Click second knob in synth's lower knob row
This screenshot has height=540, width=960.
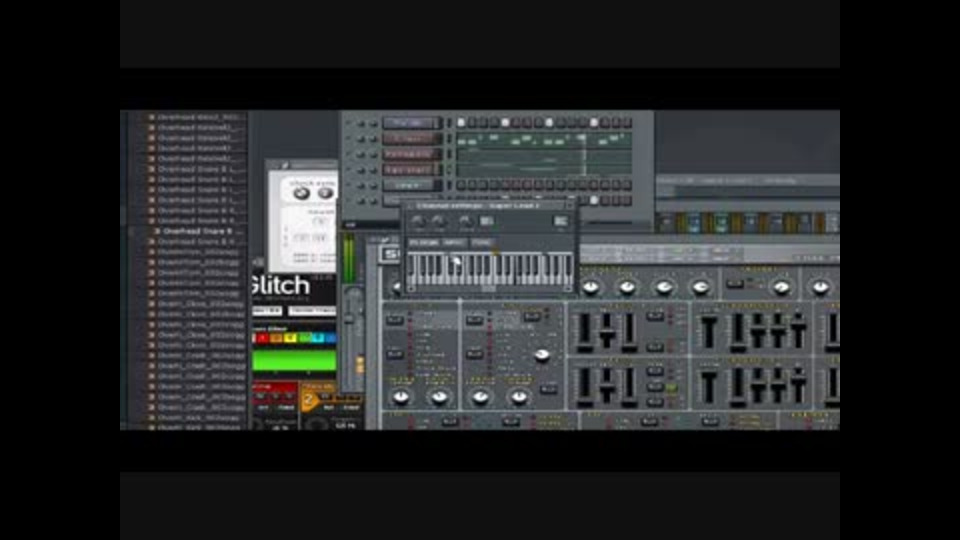[x=439, y=397]
